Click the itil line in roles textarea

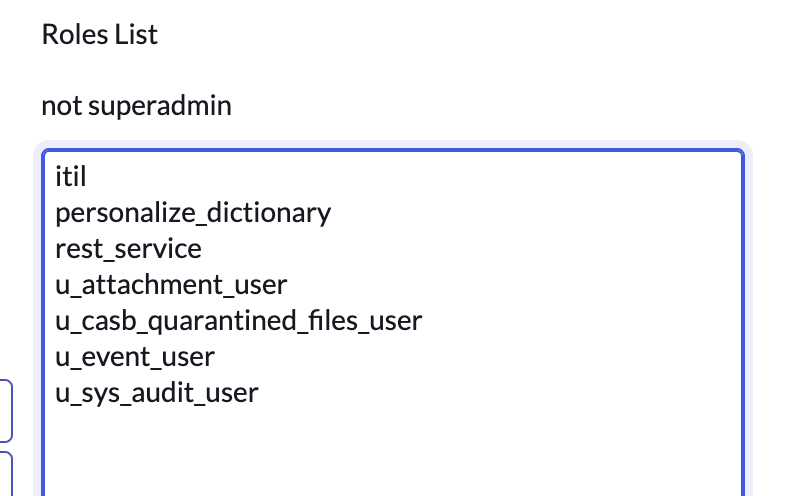[72, 177]
